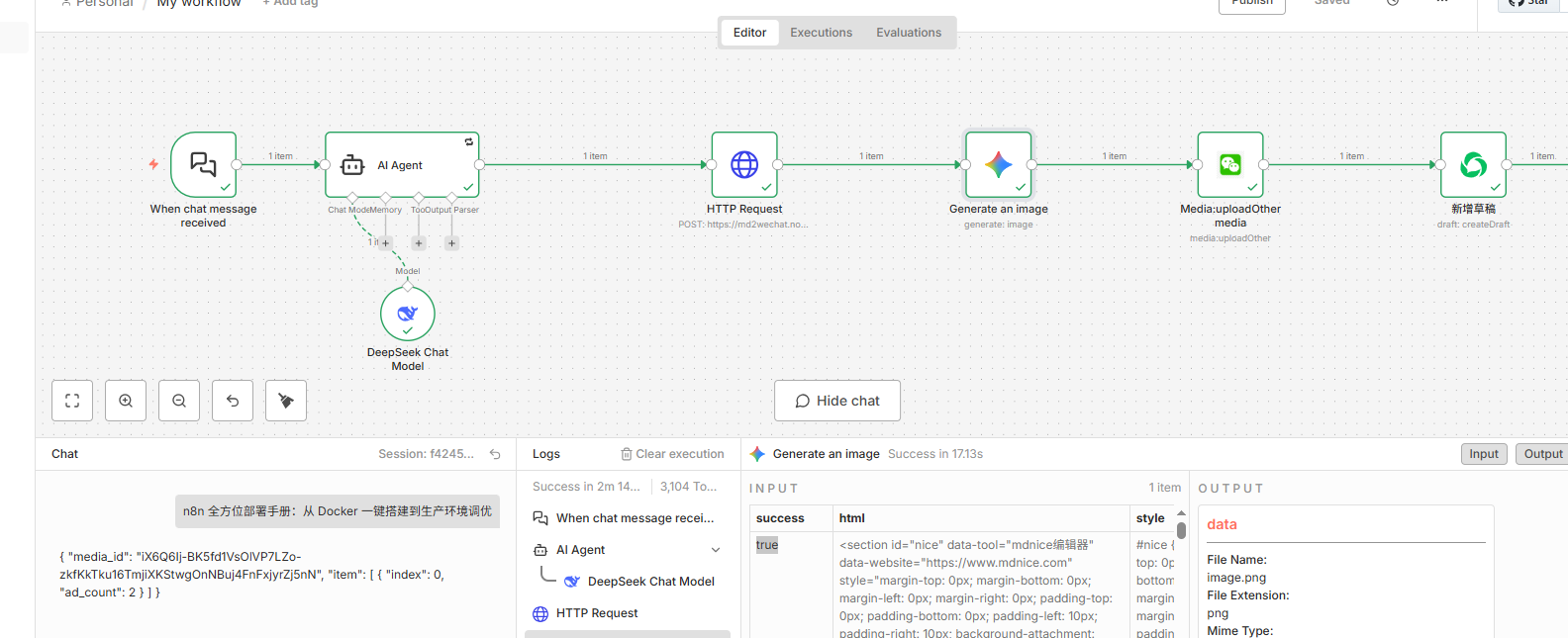Tidy up the workflow canvas nodes
This screenshot has width=1568, height=638.
286,401
